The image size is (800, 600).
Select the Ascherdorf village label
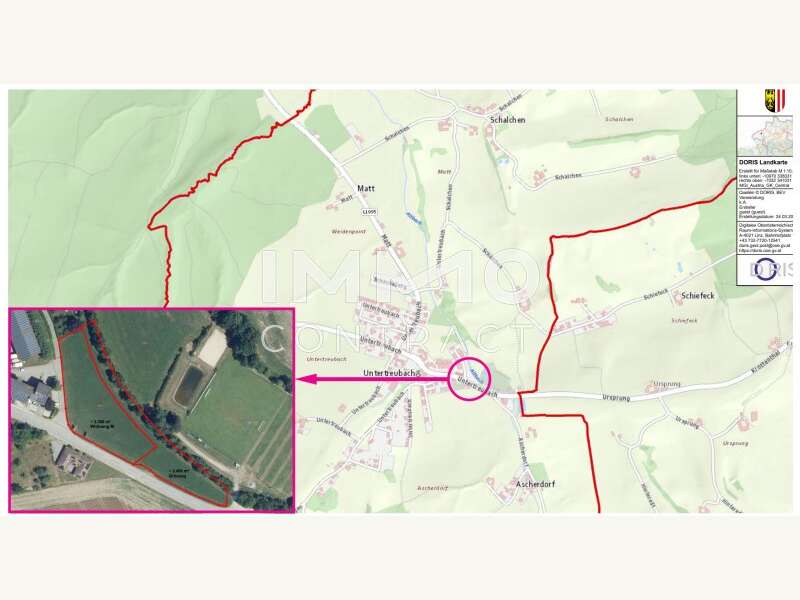[x=535, y=484]
